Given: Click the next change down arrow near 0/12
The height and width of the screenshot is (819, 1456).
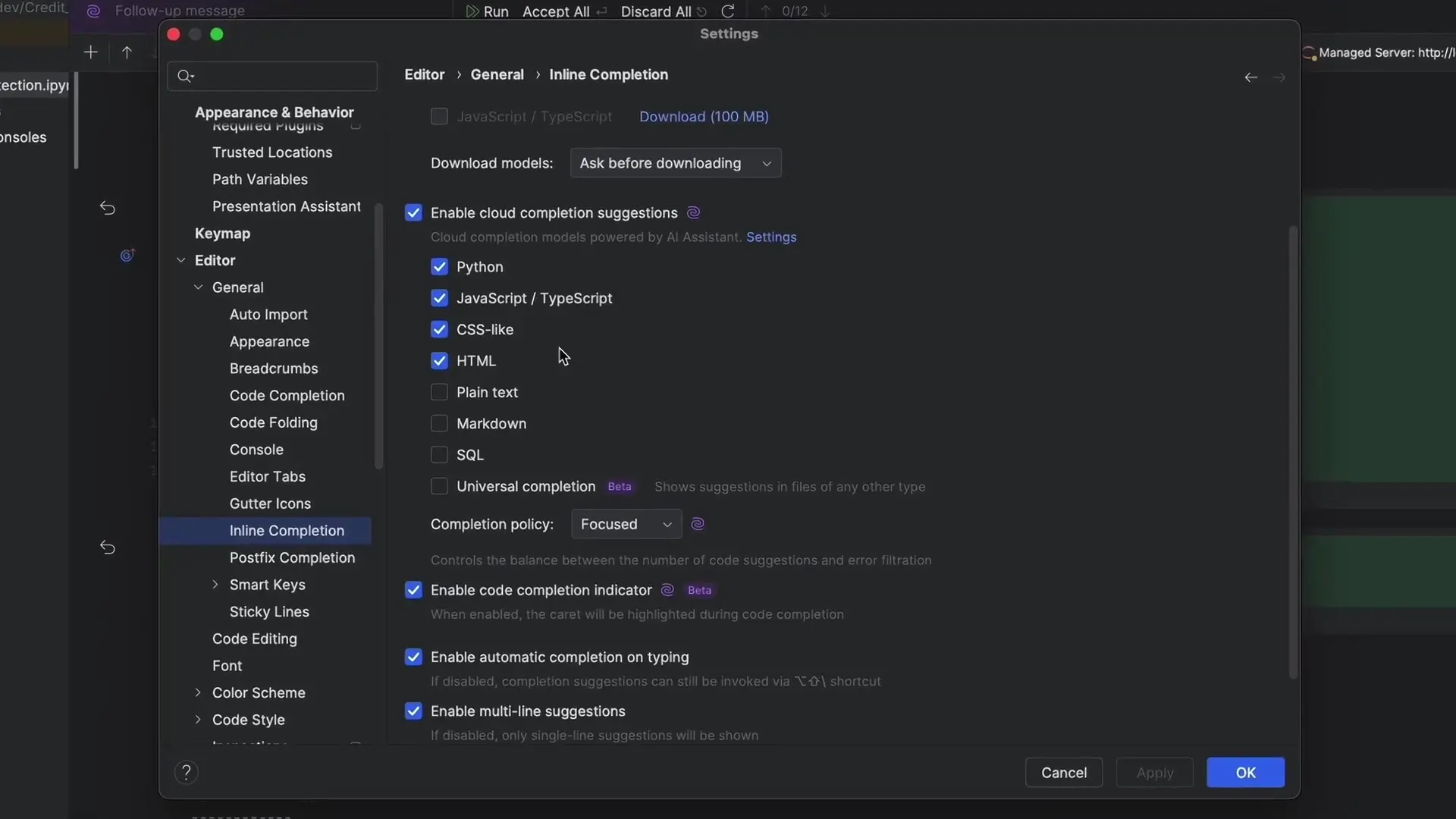Looking at the screenshot, I should click(x=825, y=11).
